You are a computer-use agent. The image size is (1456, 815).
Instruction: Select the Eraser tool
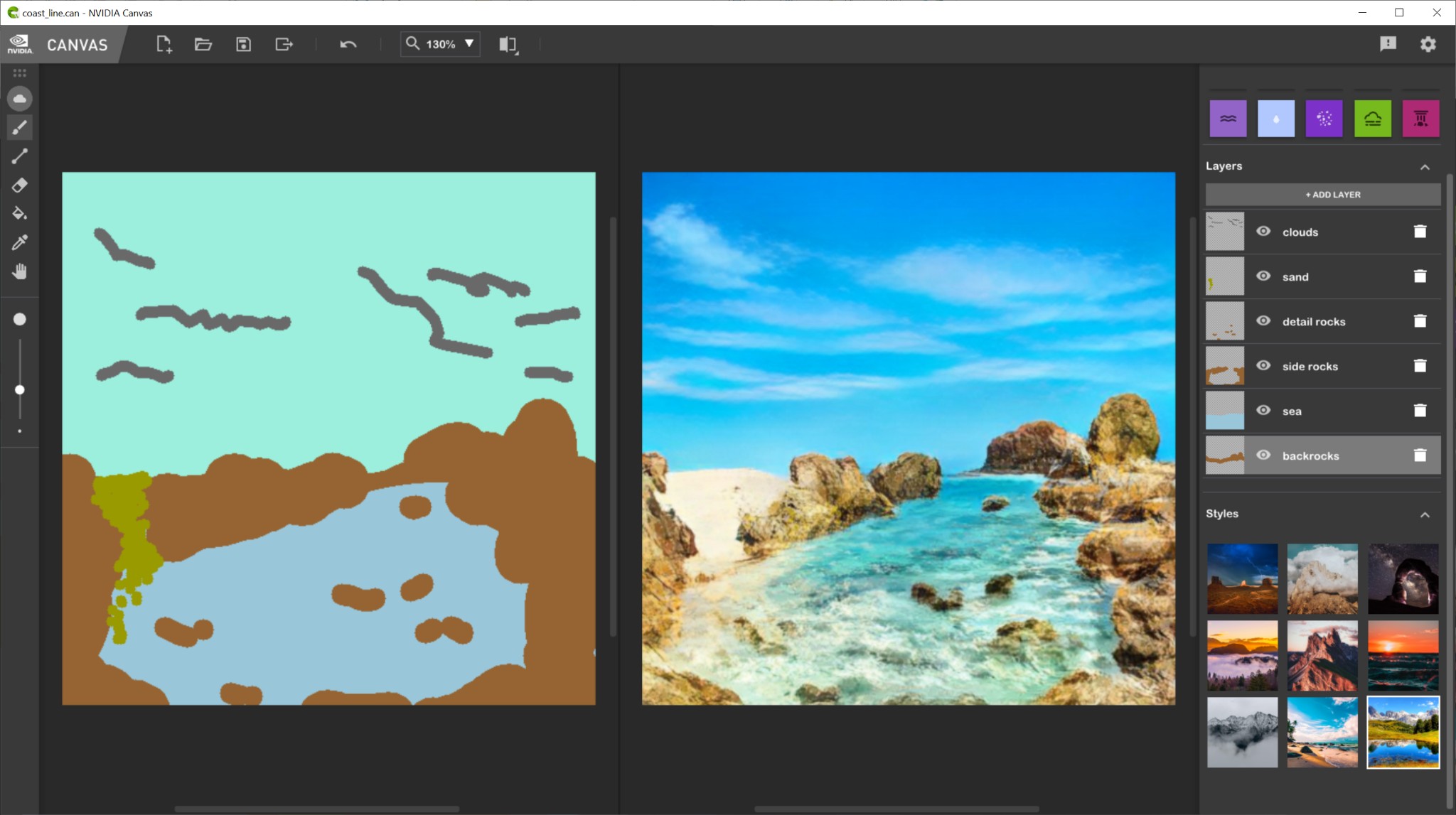click(x=19, y=185)
